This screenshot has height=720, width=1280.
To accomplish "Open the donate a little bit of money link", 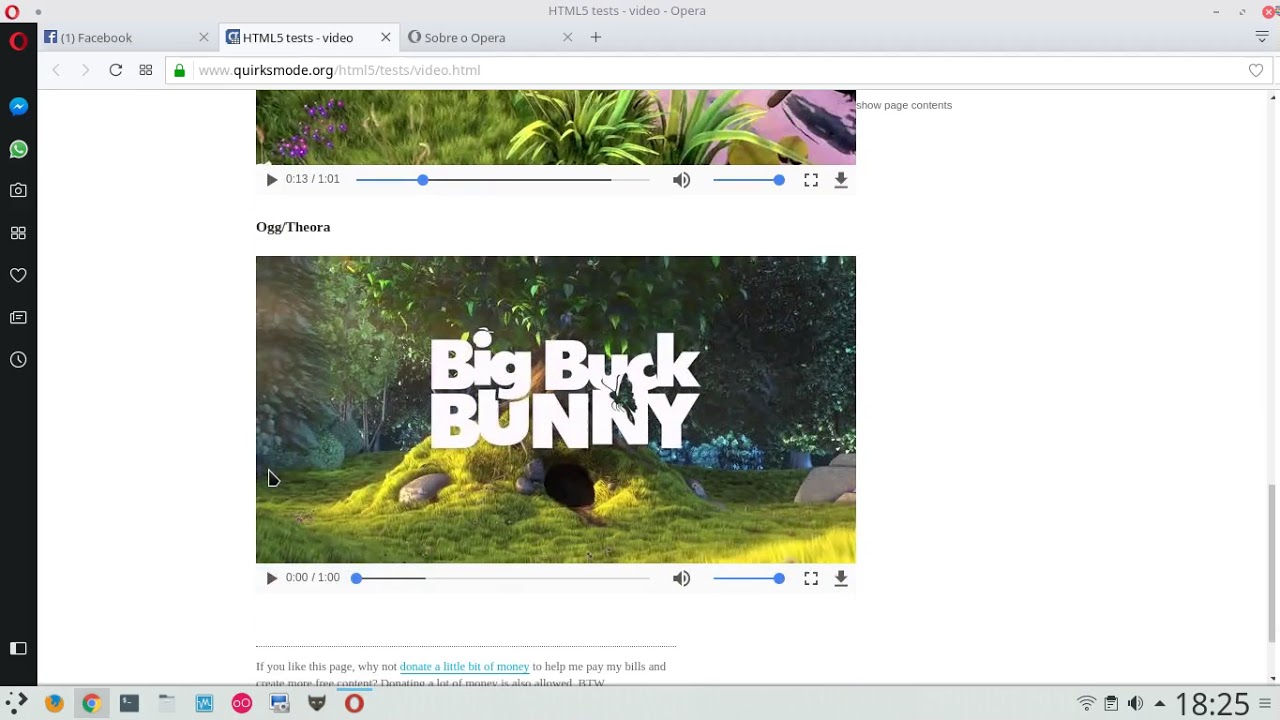I will (464, 666).
